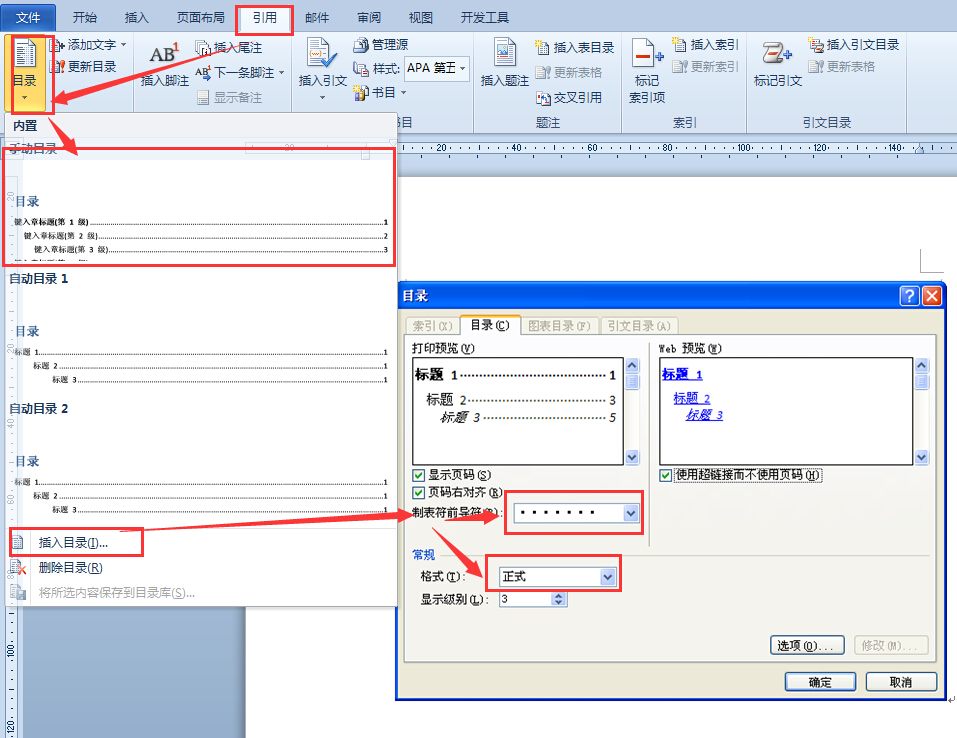This screenshot has width=957, height=738.
Task: Toggle 显示页码 checkbox
Action: 419,475
